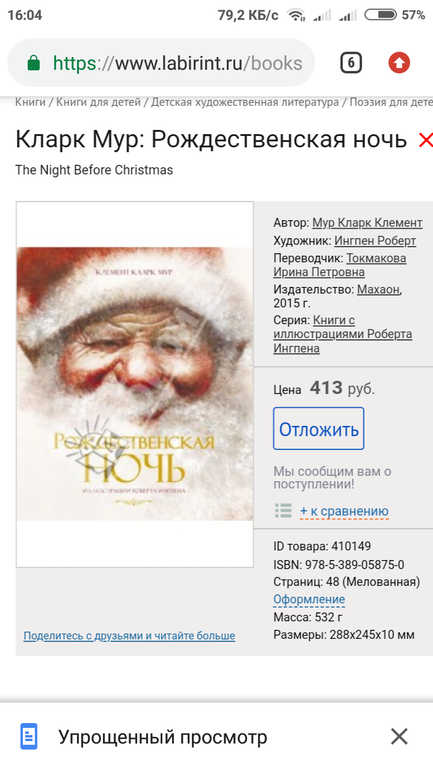Open illustrator link Ингпен Роберт
Screen dimensions: 433x770
pos(375,241)
